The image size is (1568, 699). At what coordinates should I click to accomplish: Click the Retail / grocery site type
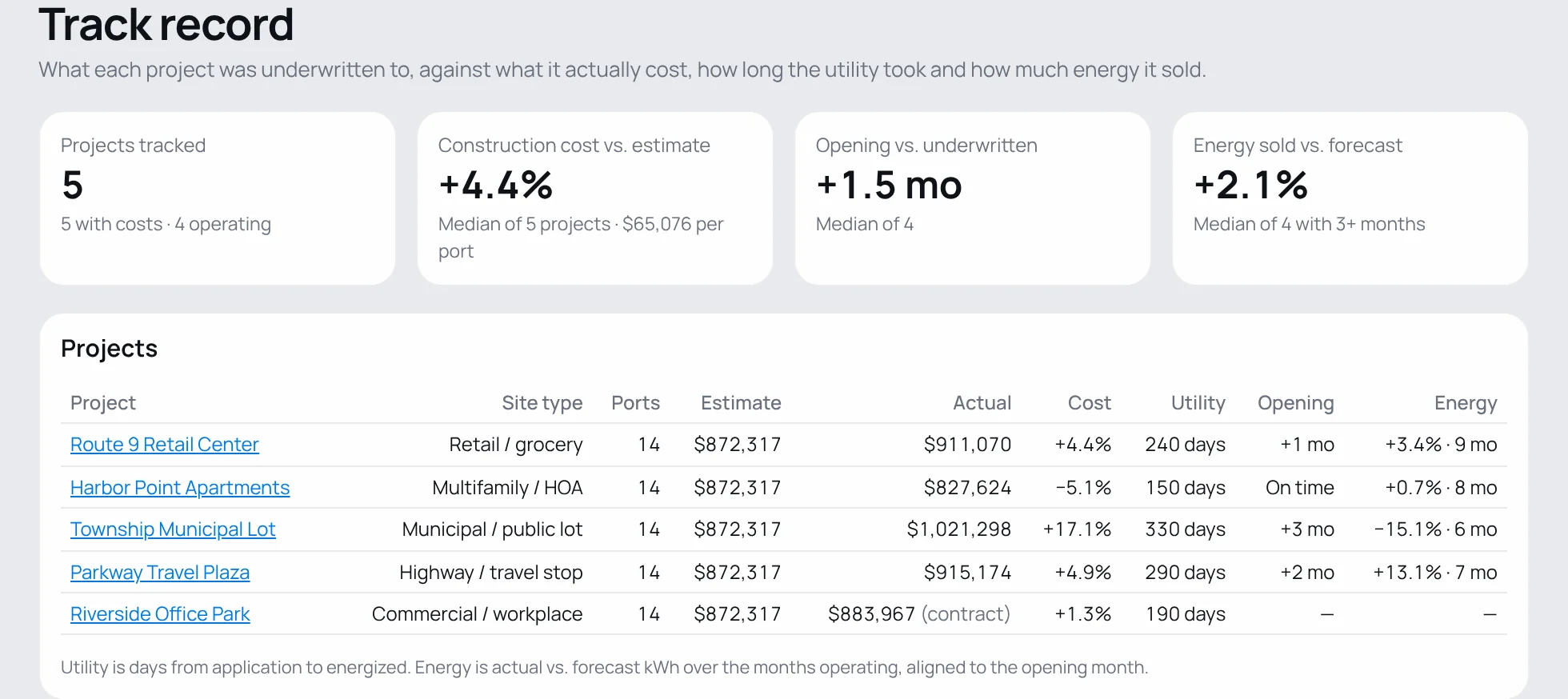coord(516,445)
